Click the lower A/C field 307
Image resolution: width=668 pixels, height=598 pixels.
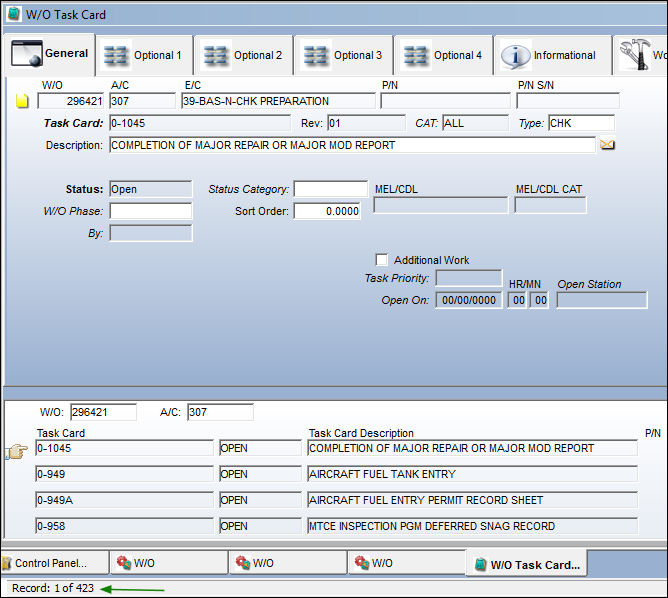(220, 412)
